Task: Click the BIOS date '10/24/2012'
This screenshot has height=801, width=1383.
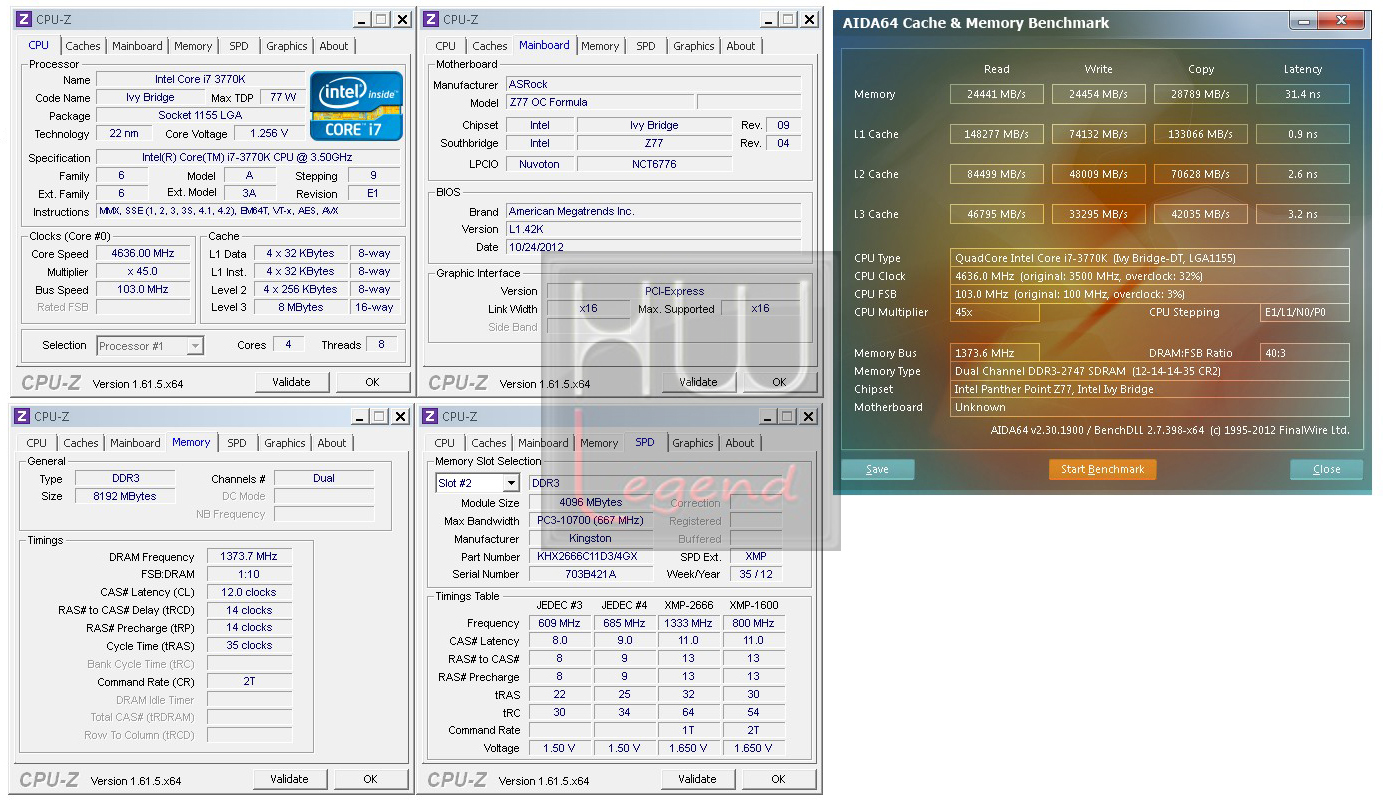Action: pyautogui.click(x=653, y=247)
